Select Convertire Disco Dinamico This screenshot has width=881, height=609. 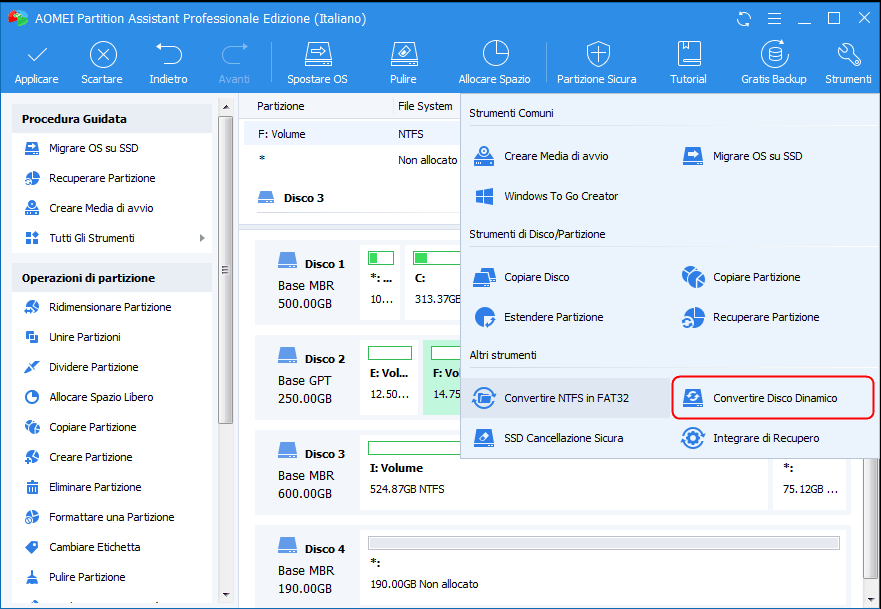pyautogui.click(x=773, y=398)
